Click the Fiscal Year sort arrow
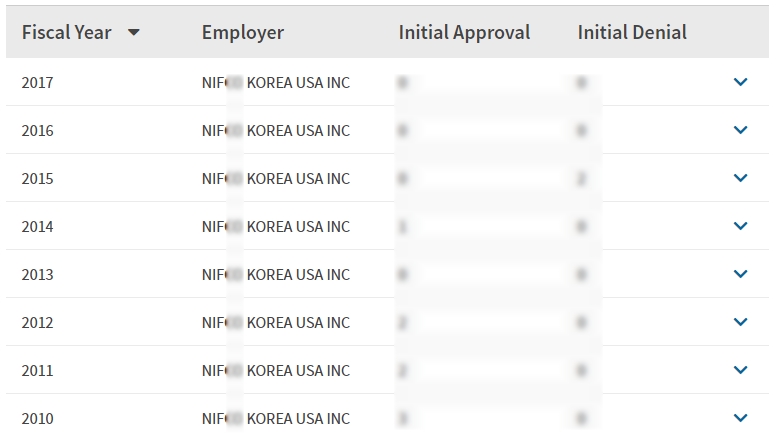 (134, 33)
